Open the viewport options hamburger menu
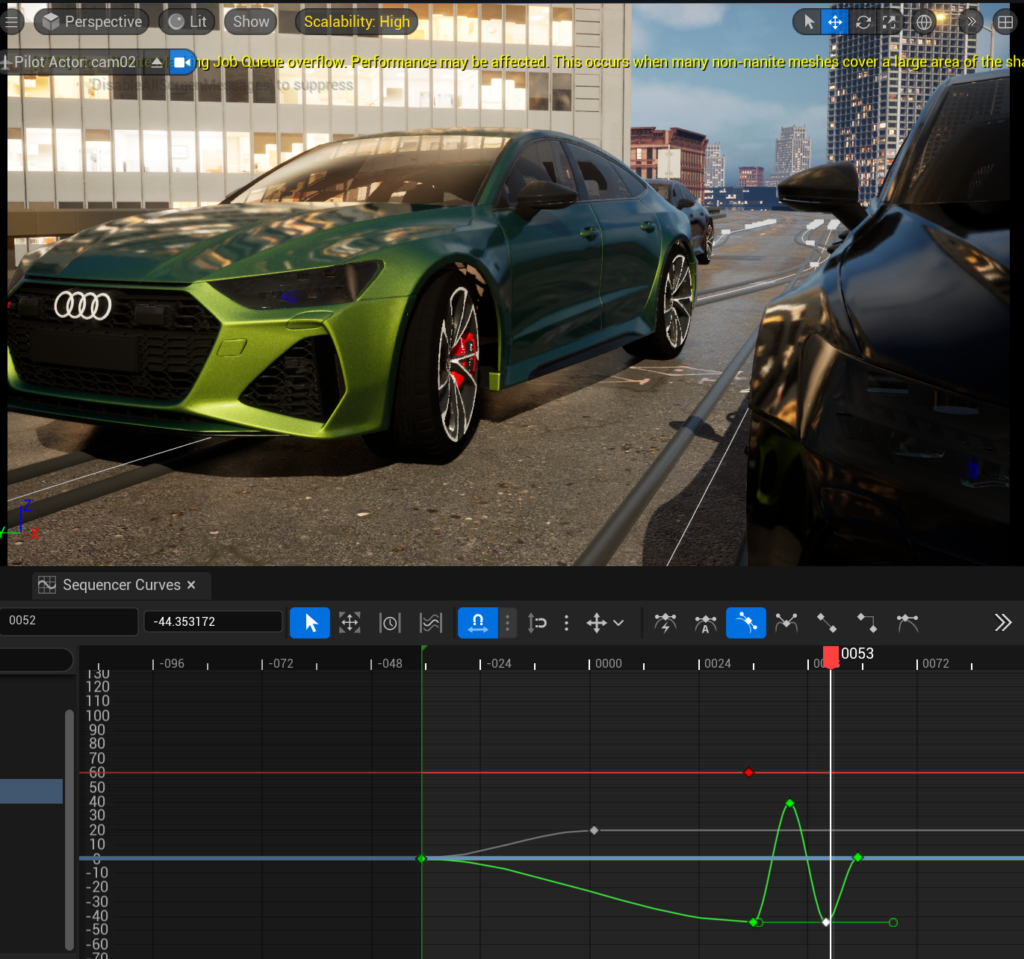This screenshot has height=959, width=1024. click(x=11, y=22)
